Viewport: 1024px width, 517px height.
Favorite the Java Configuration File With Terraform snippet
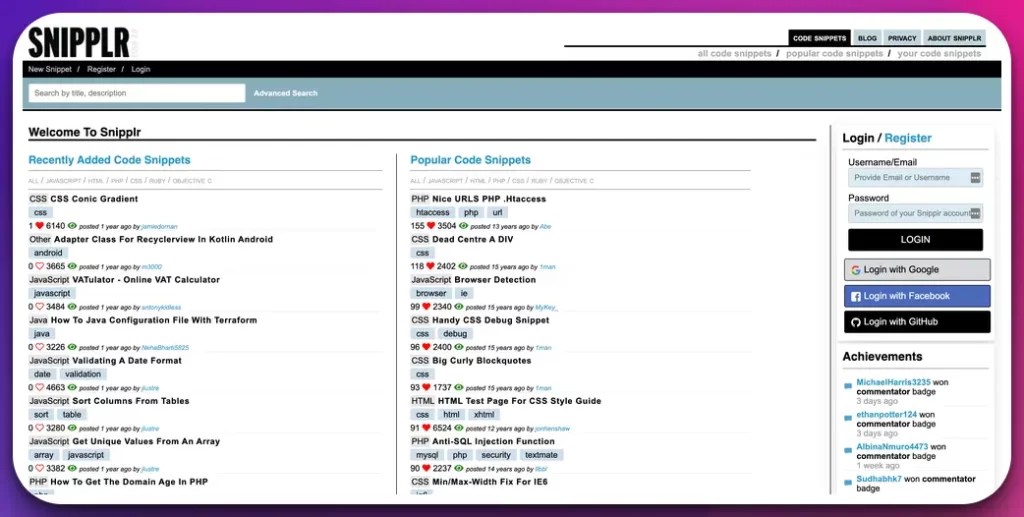pyautogui.click(x=39, y=347)
